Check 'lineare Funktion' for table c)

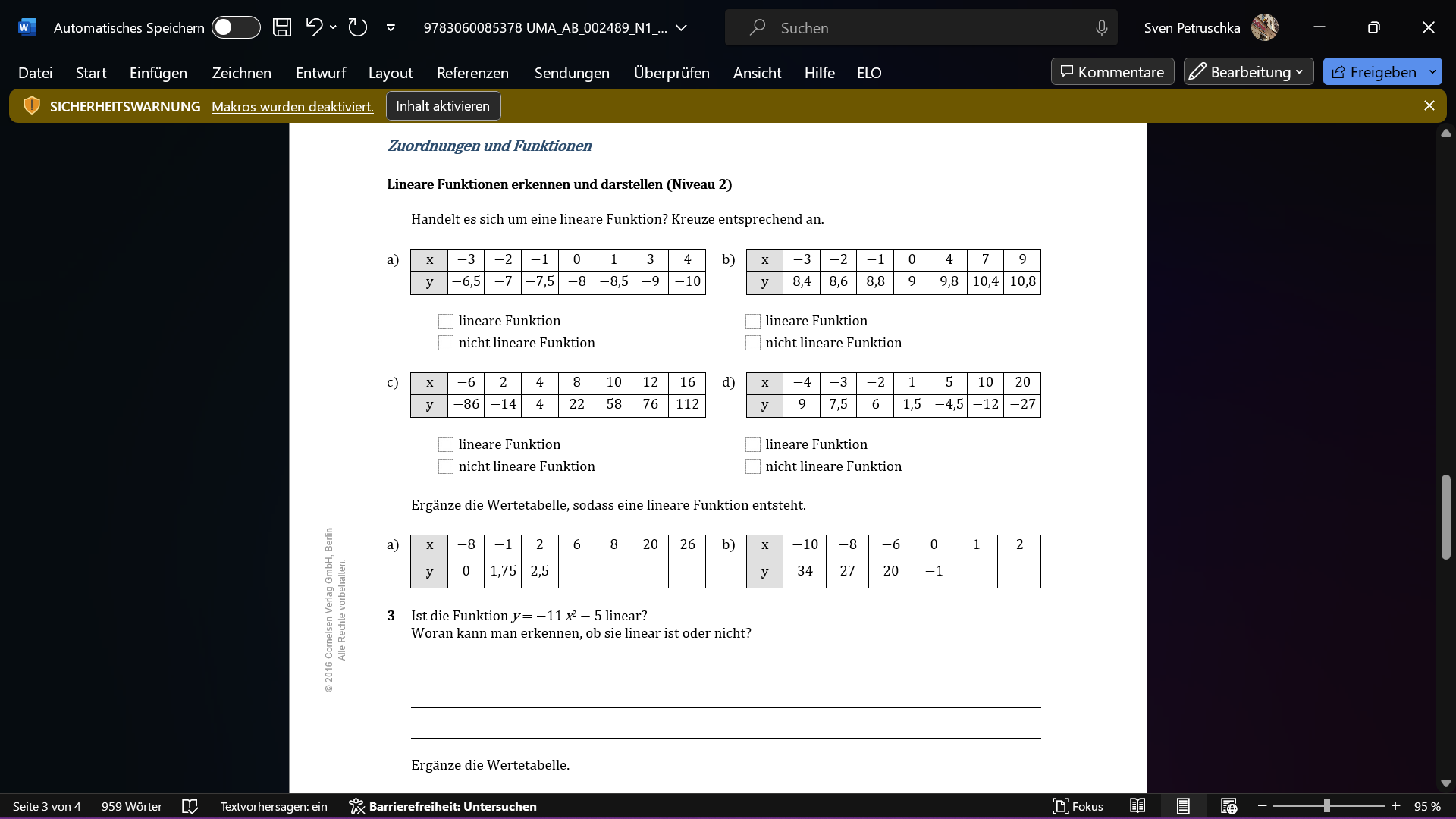pos(446,444)
